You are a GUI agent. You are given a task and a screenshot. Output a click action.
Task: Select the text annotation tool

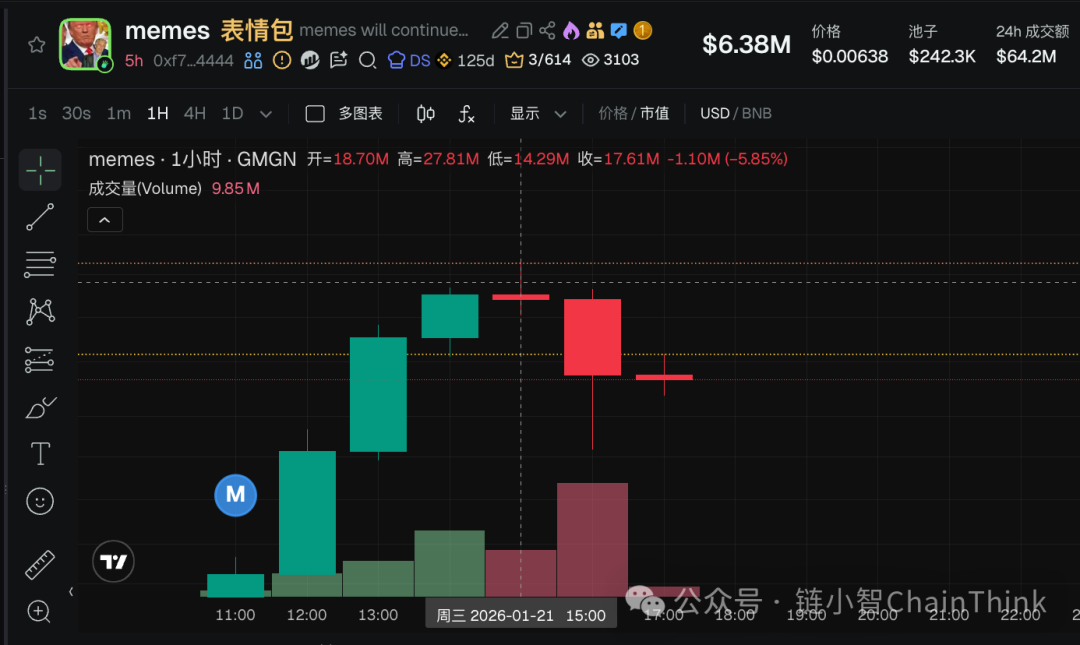coord(40,454)
